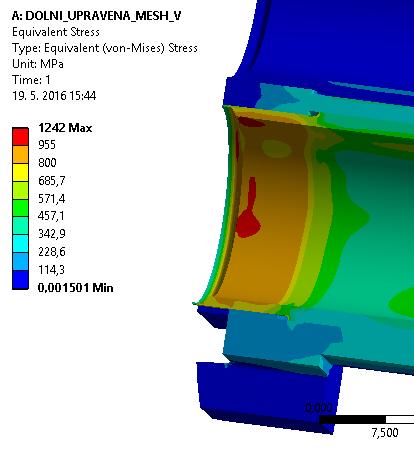Select the light blue legend band below 228,6
The height and width of the screenshot is (455, 414).
point(20,262)
